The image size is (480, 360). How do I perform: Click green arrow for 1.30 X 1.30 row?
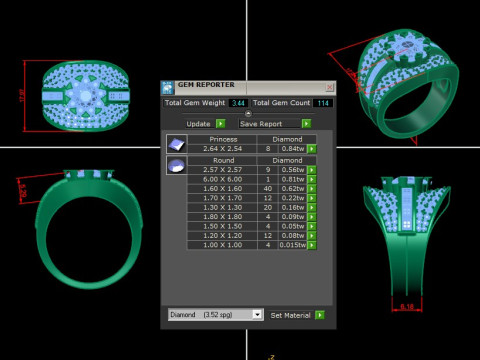[312, 207]
